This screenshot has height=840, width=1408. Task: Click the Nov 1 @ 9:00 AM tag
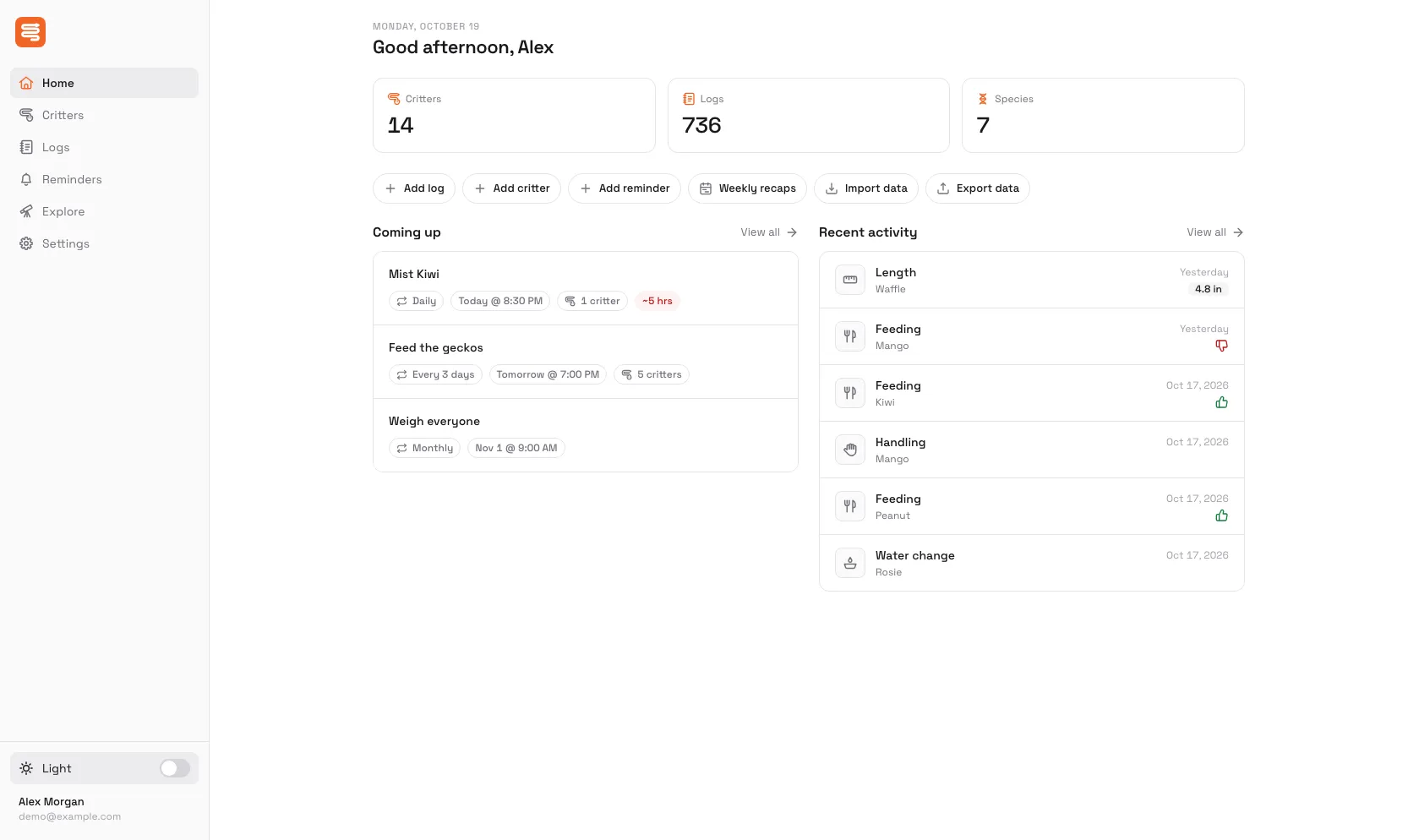coord(516,448)
